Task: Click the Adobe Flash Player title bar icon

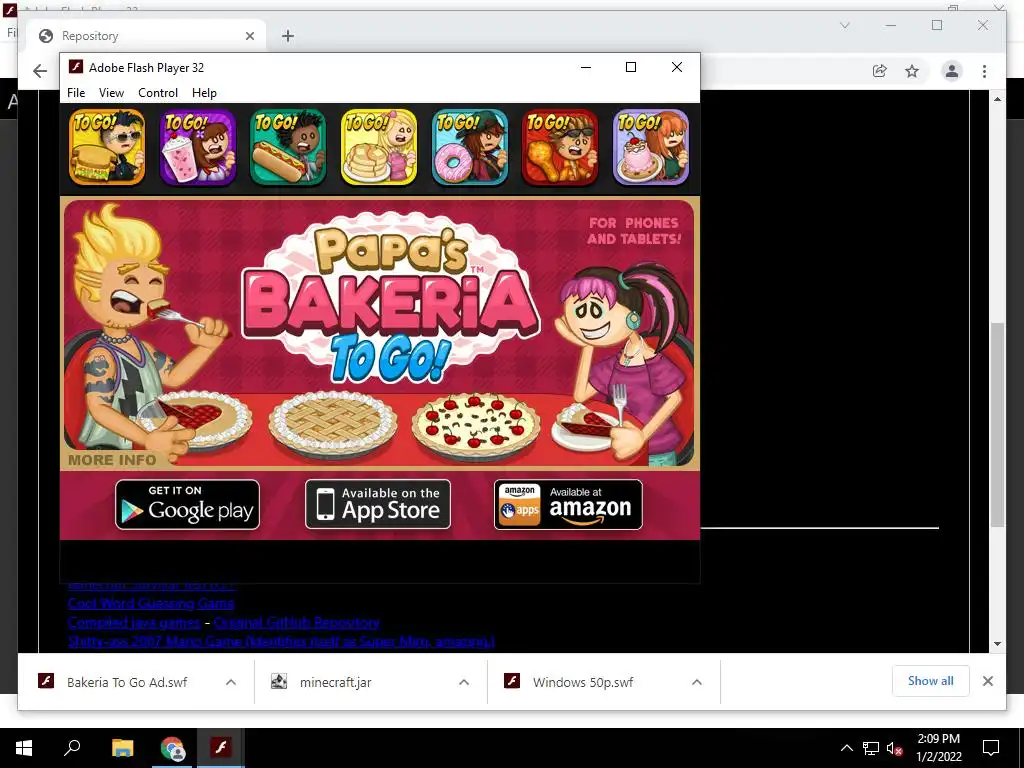Action: 76,67
